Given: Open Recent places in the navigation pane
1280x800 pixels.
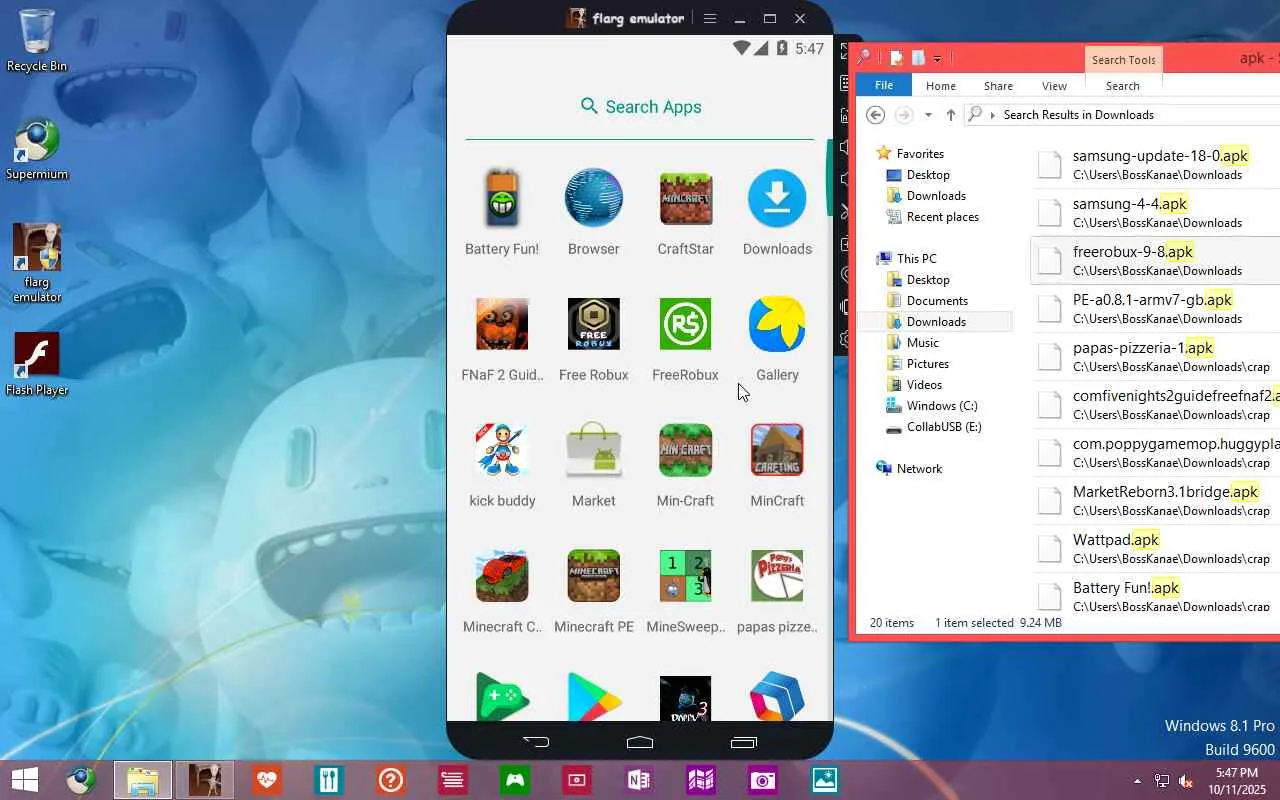Looking at the screenshot, I should click(x=942, y=217).
